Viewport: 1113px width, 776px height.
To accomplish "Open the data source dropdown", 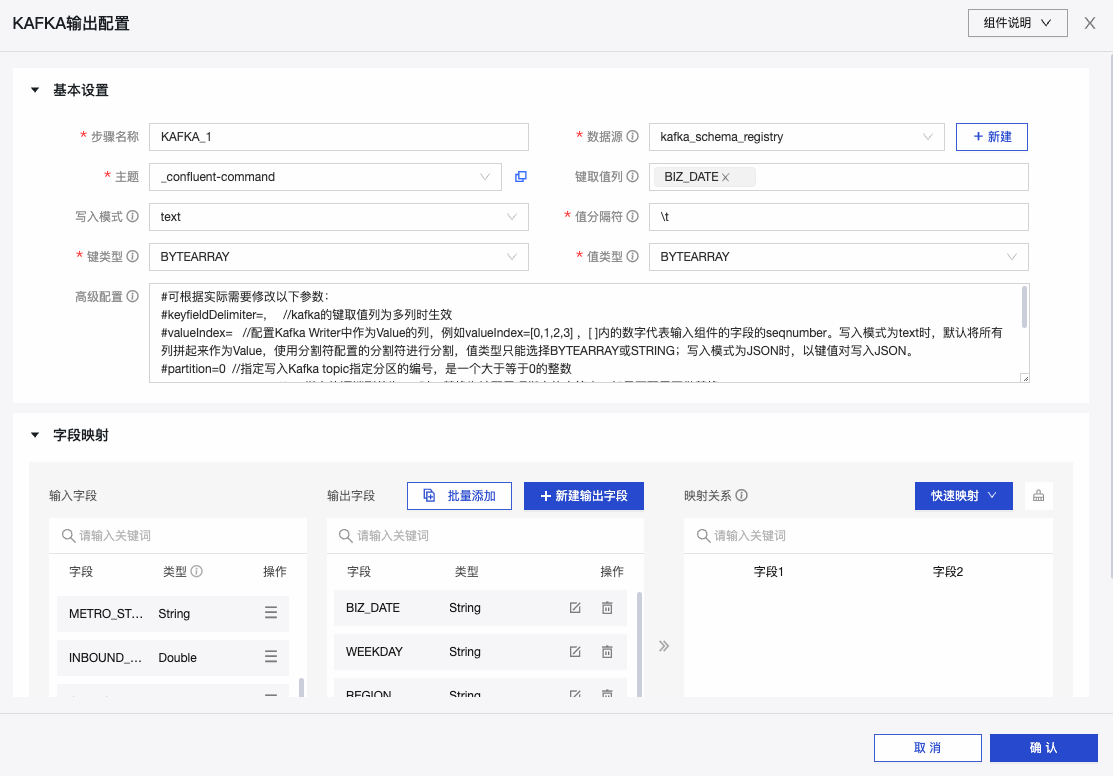I will coord(796,137).
